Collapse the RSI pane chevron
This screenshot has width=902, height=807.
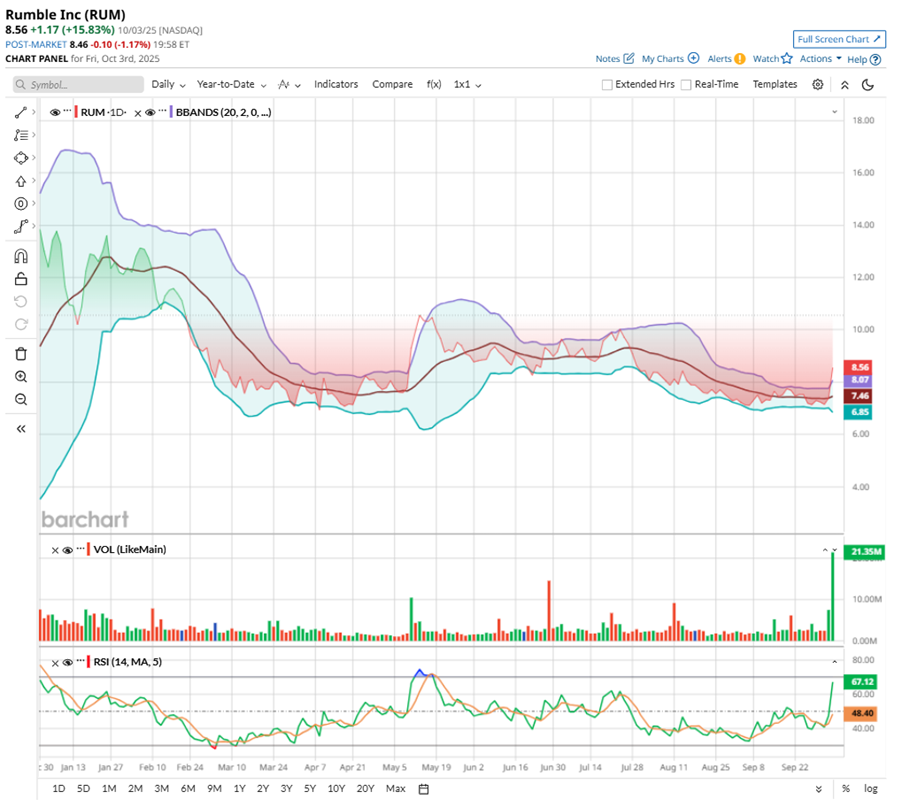(x=835, y=662)
